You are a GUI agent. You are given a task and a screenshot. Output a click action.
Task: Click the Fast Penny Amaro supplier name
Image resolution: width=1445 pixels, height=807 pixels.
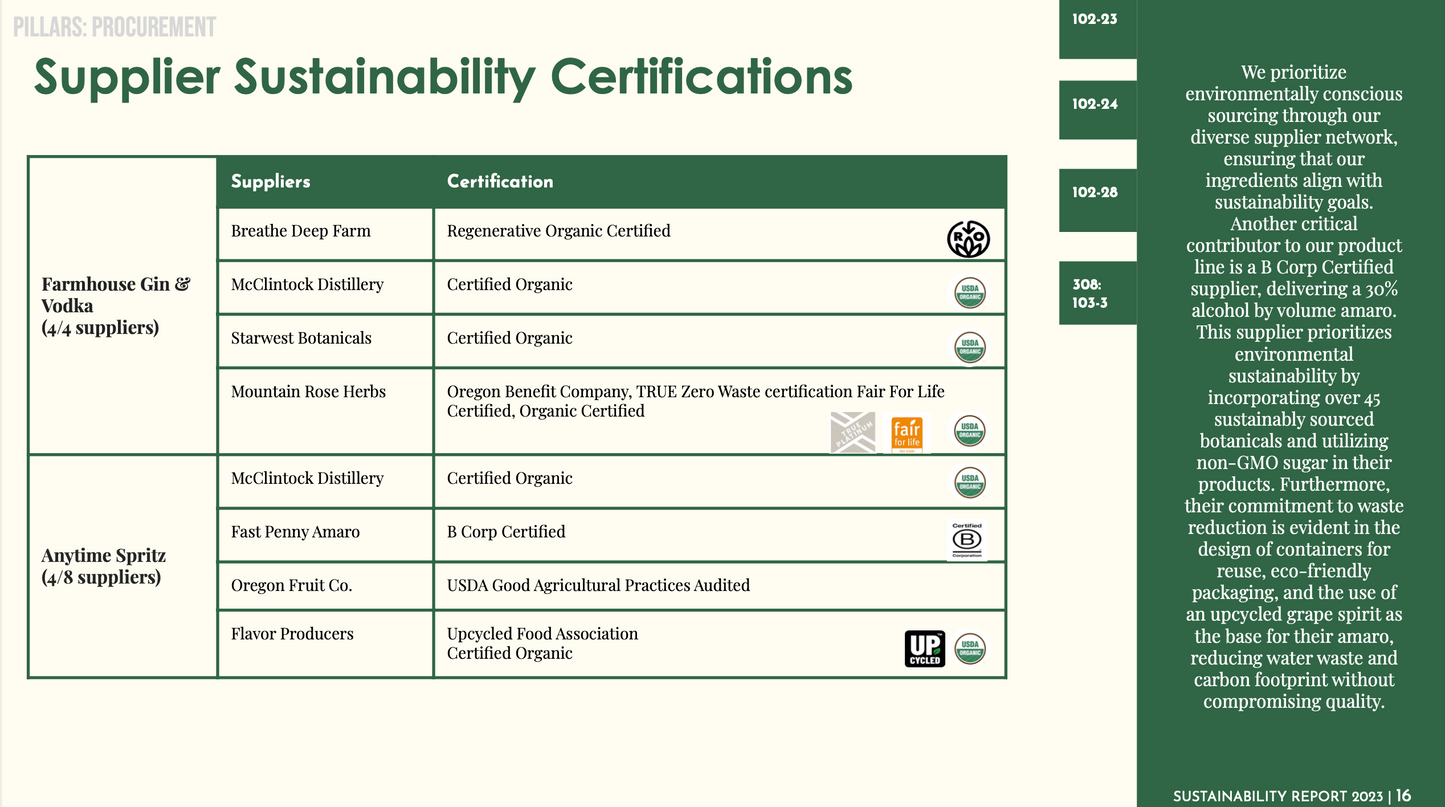pyautogui.click(x=295, y=532)
